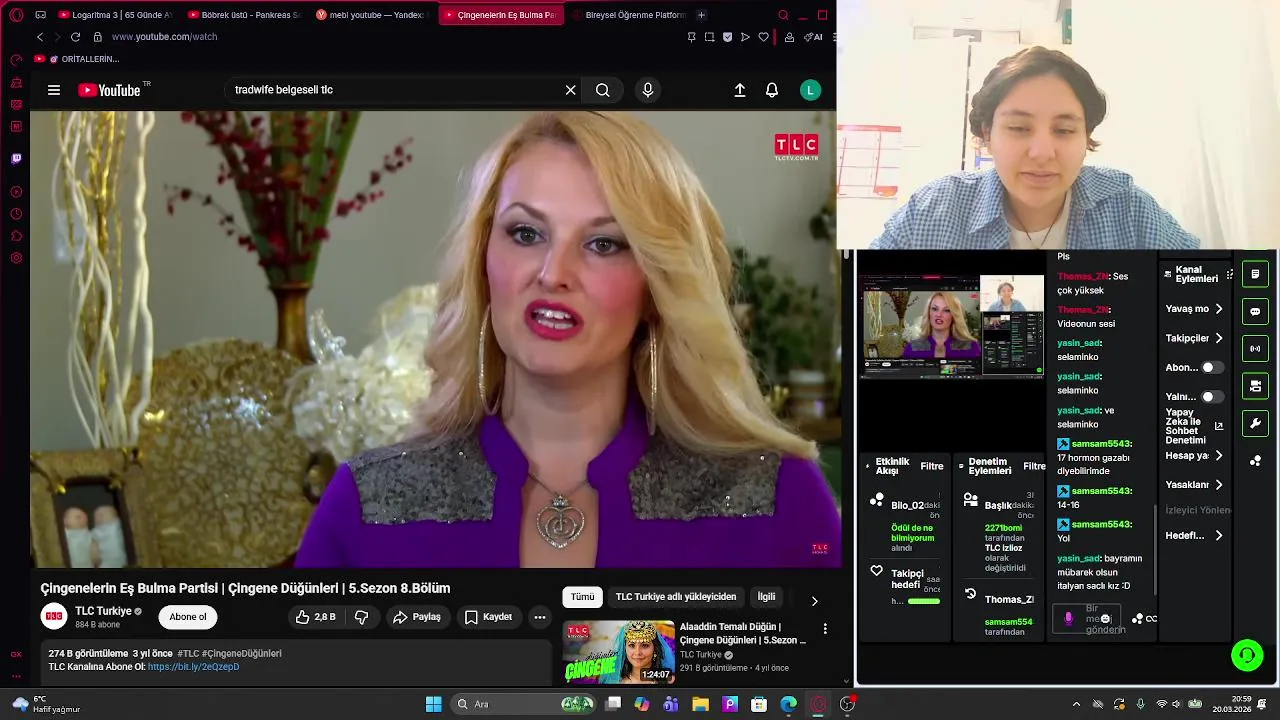Open Microsoft Edge from the taskbar
This screenshot has width=1280, height=720.
click(x=788, y=704)
